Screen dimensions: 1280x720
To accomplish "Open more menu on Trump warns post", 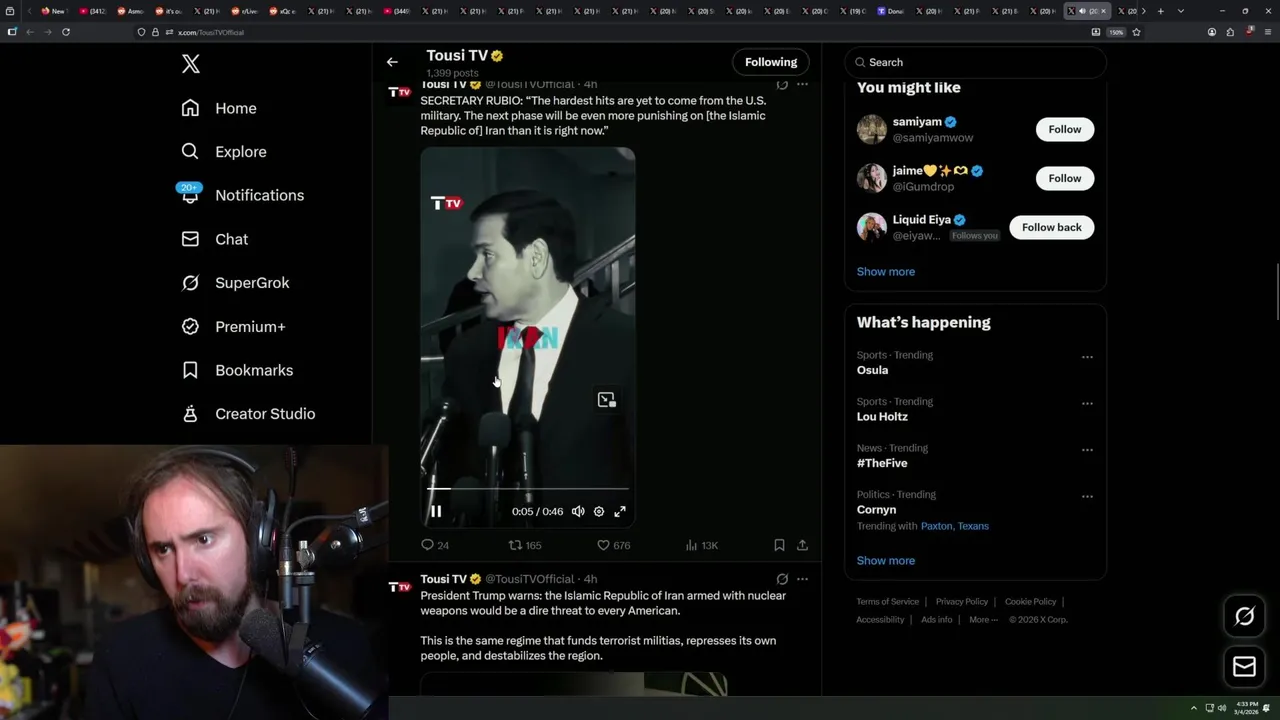I will point(802,579).
